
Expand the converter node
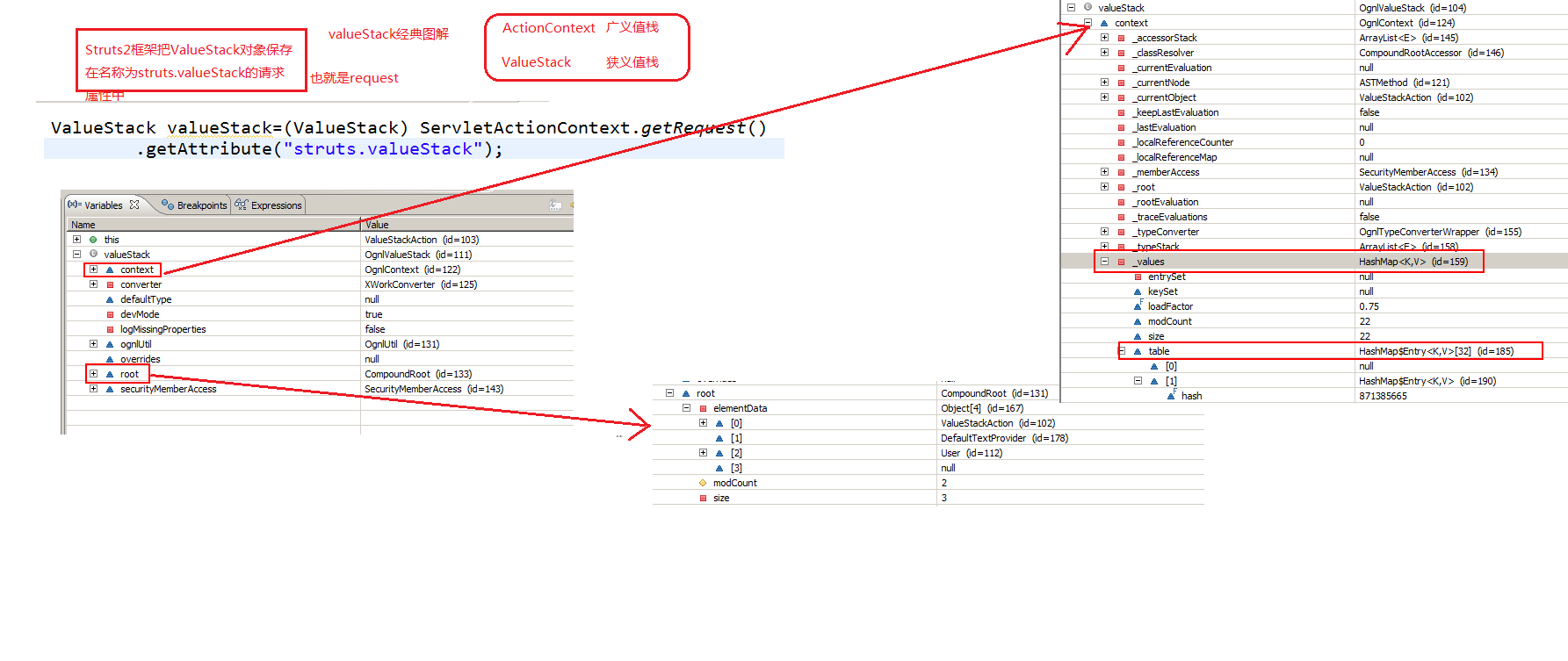[93, 284]
